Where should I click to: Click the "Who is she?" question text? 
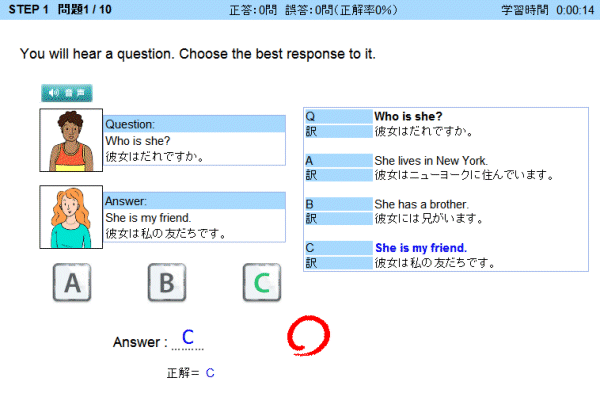pyautogui.click(x=138, y=141)
